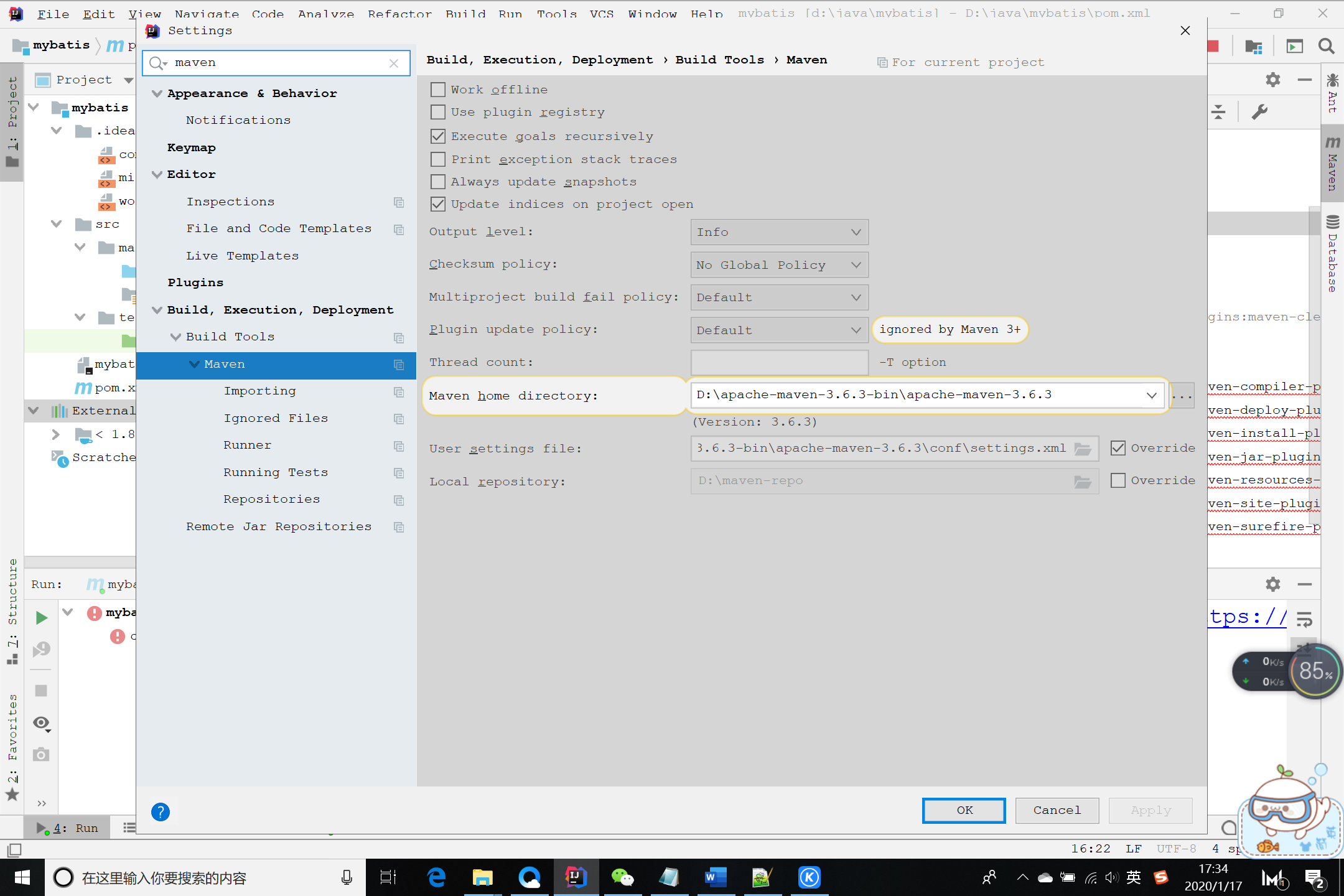Open the Ant side tool window
Screen dimensions: 1344x896
coord(1332,93)
